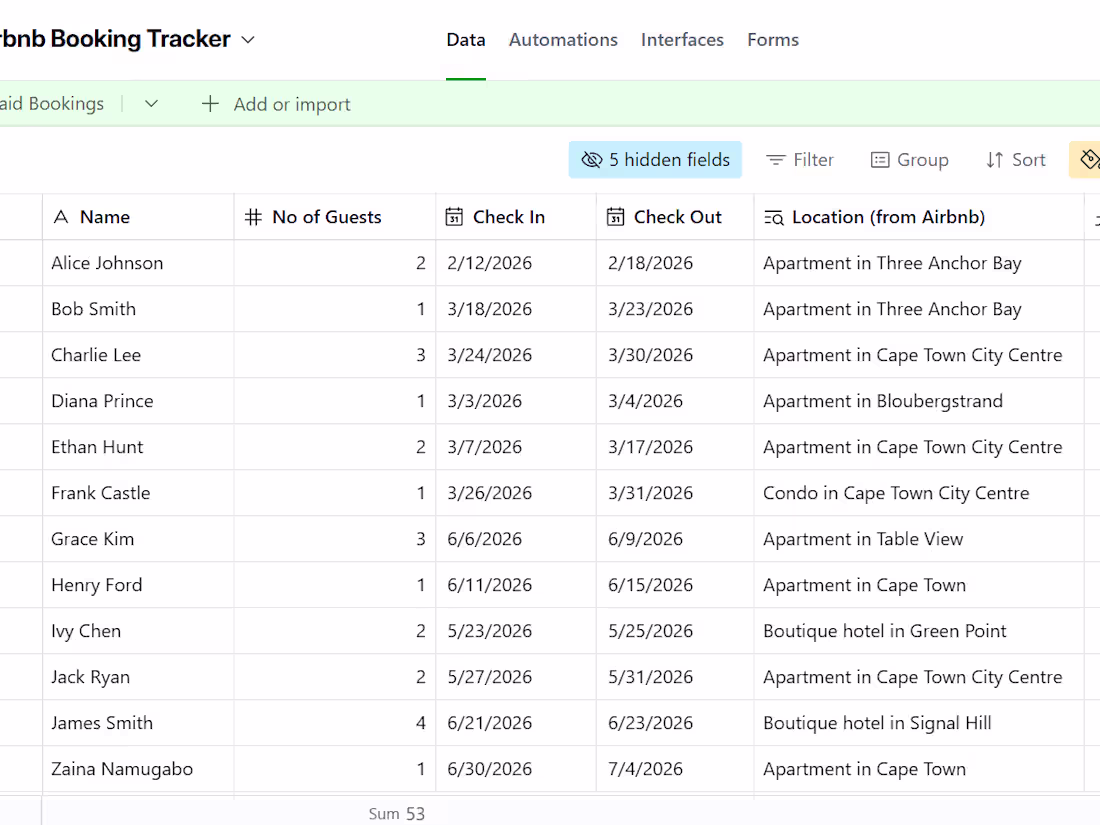The image size is (1100, 825).
Task: Click the text type icon in Name header
Action: (x=61, y=217)
